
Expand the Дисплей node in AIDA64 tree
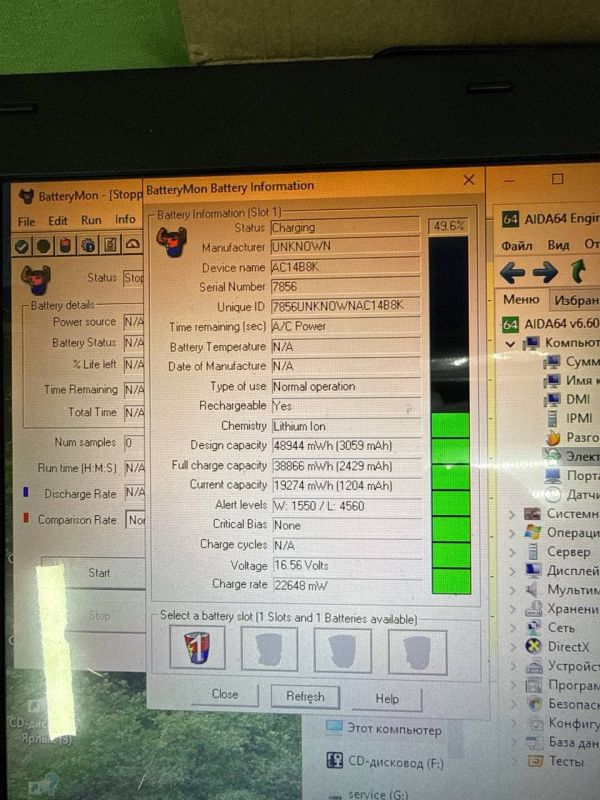[x=512, y=571]
